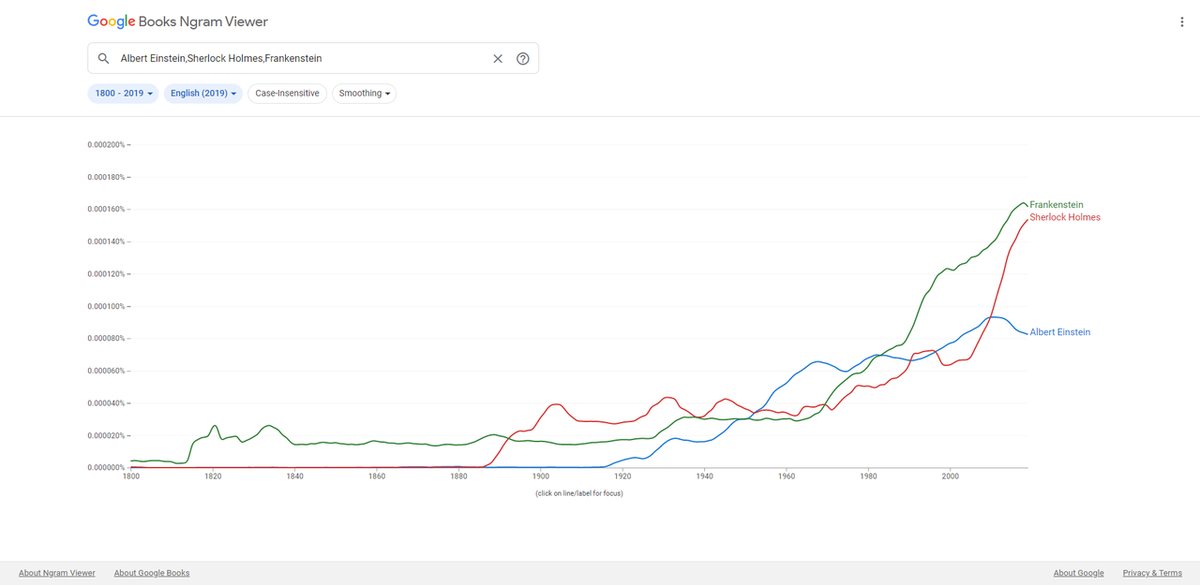Click the 0.000100% y-axis label
Viewport: 1200px width, 585px height.
[x=104, y=306]
